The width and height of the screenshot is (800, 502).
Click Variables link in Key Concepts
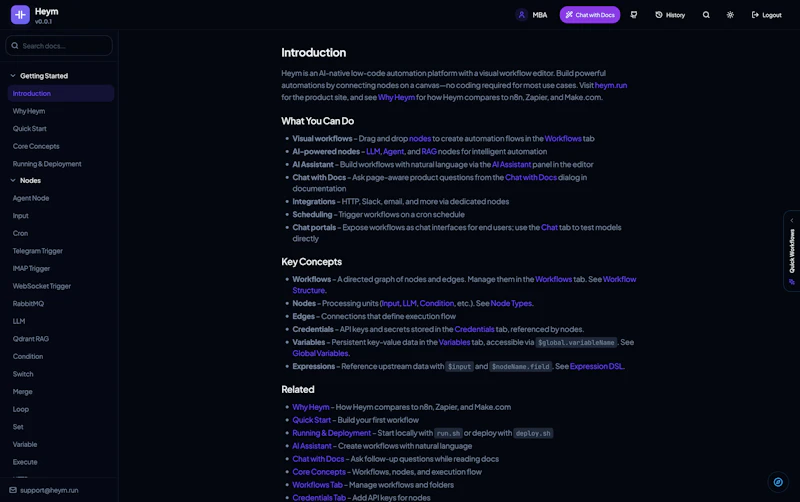point(454,342)
